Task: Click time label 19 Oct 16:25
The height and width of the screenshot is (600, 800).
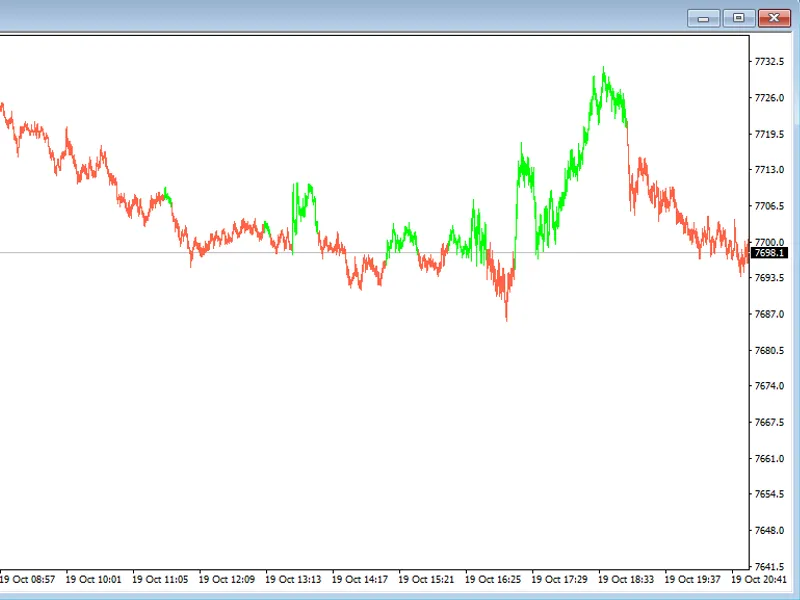Action: click(493, 580)
